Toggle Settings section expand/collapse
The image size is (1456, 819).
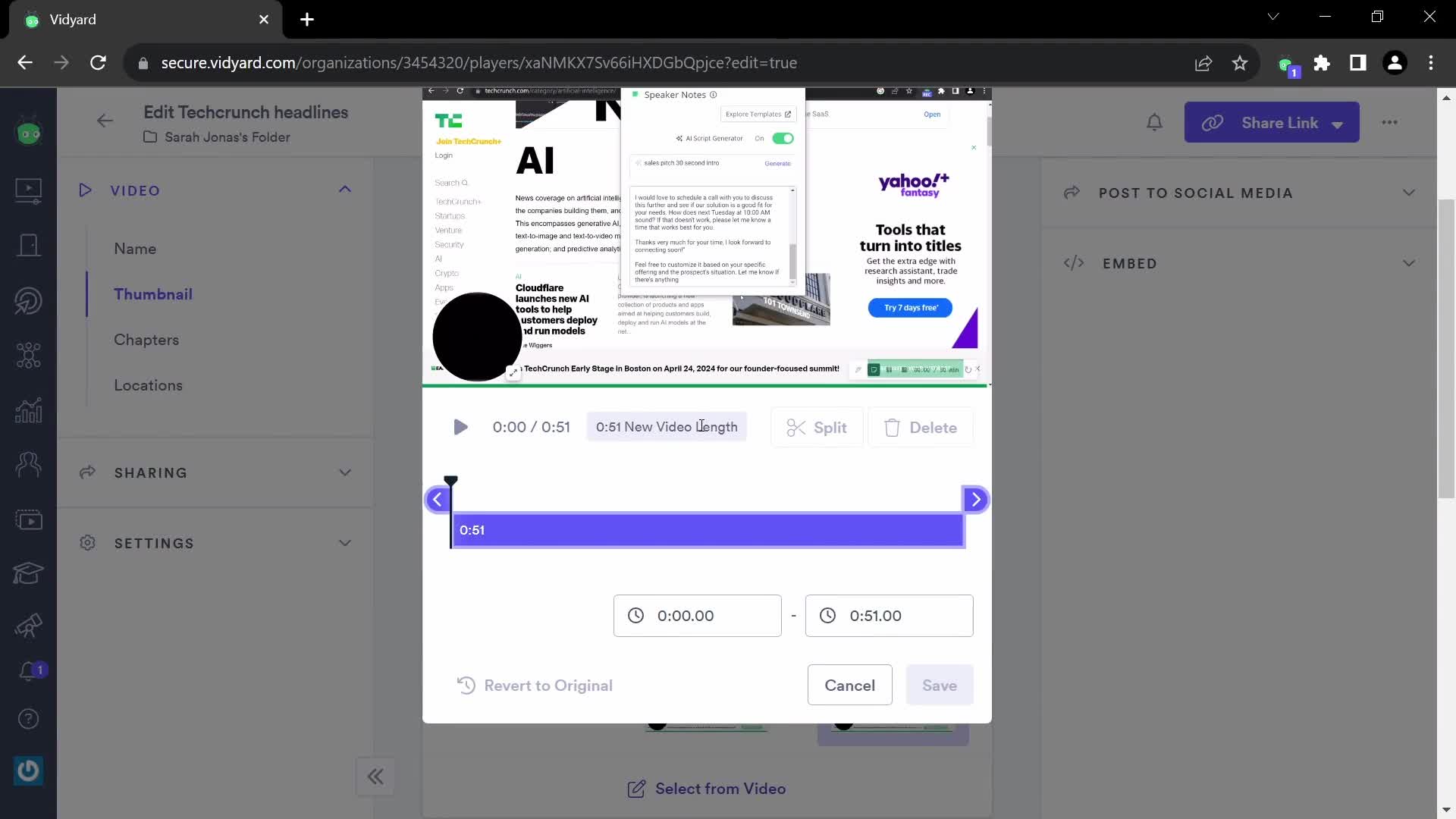pos(346,543)
